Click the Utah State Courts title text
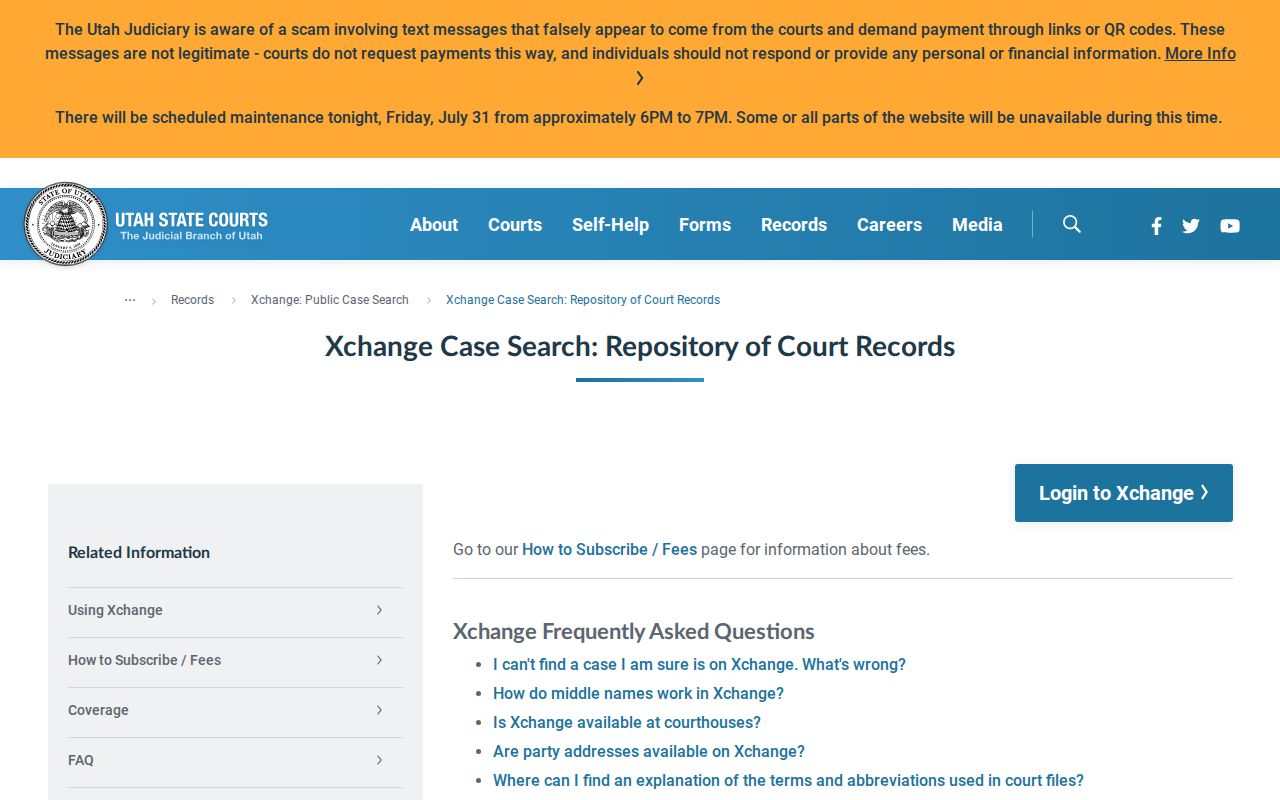This screenshot has height=800, width=1280. click(x=191, y=220)
